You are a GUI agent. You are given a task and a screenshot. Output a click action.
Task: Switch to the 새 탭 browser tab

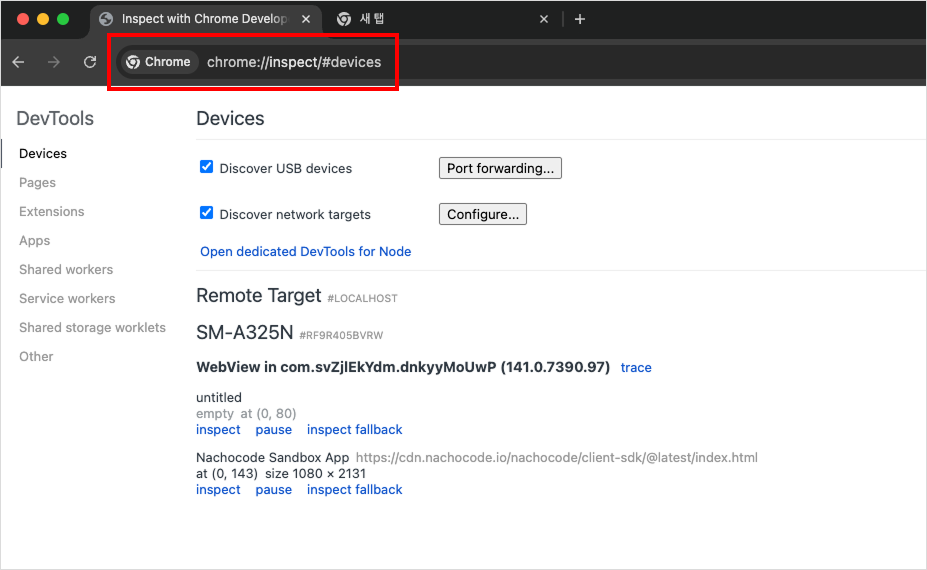442,19
